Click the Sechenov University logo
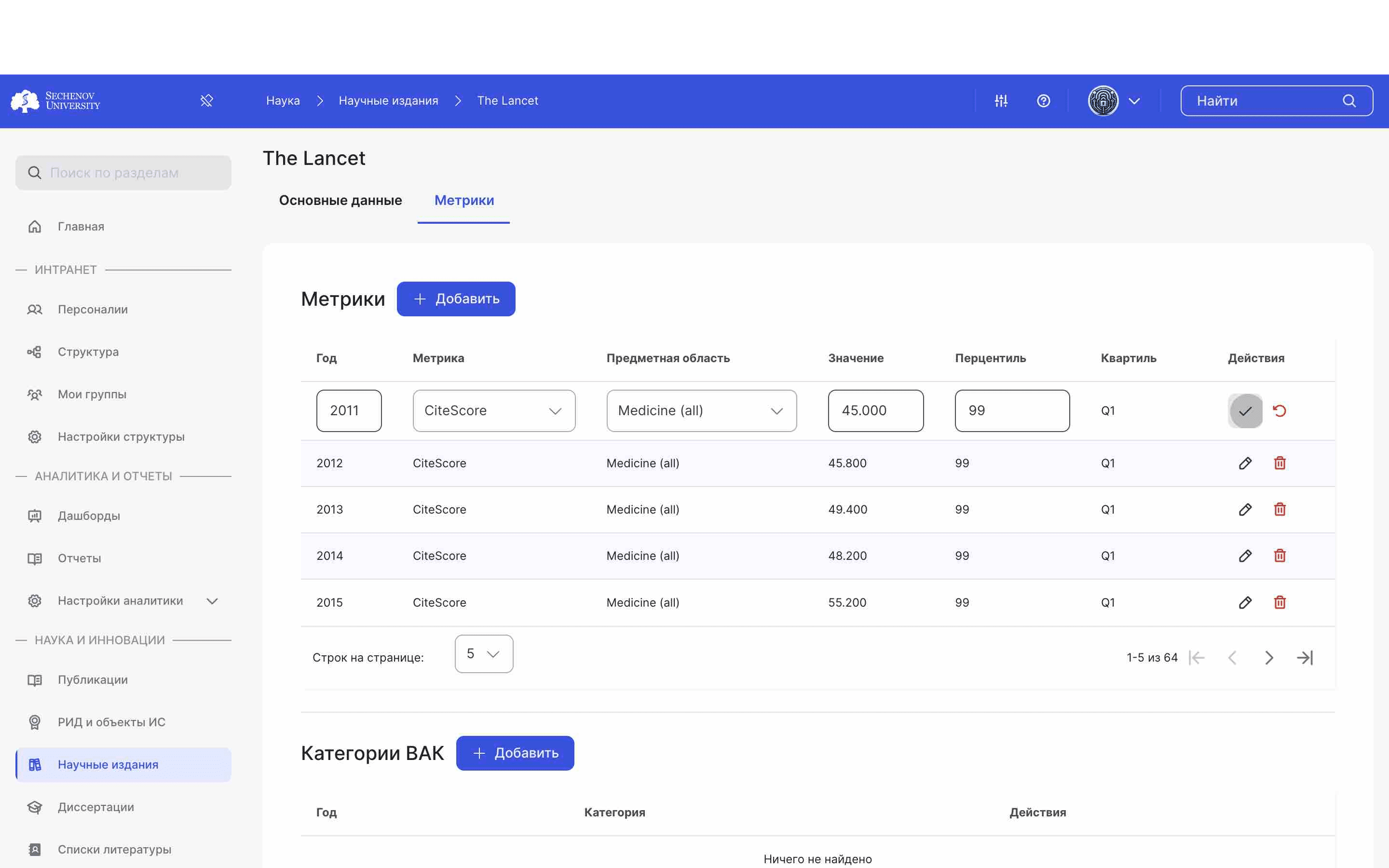1389x868 pixels. point(55,101)
